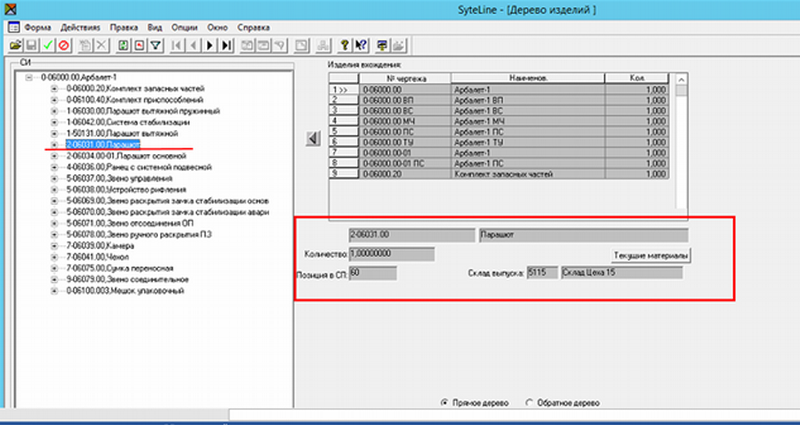Select the Обратное дерево radio button
Viewport: 800px width, 425px height.
click(529, 402)
